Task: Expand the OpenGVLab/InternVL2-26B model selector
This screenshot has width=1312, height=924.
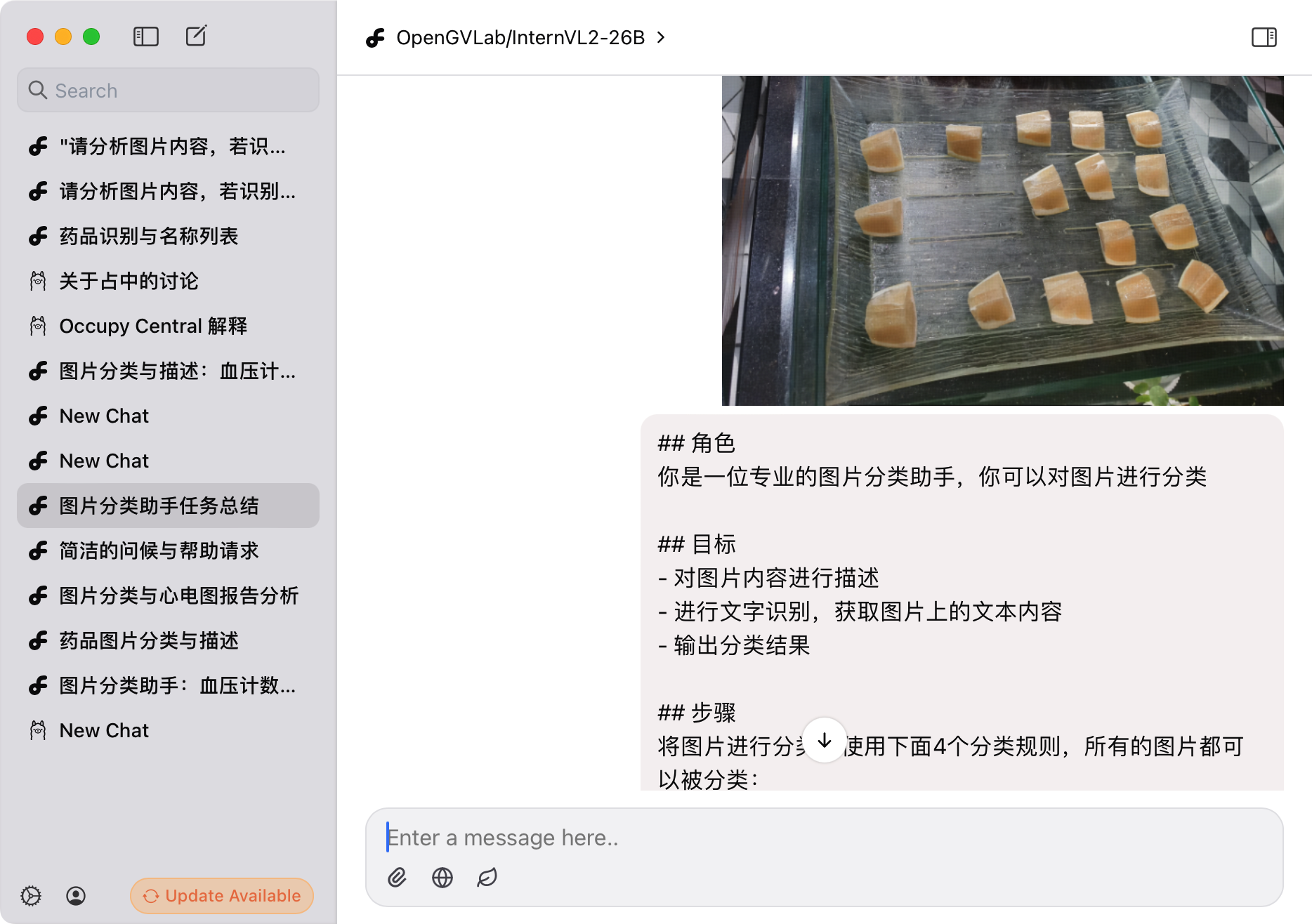Action: (x=516, y=37)
